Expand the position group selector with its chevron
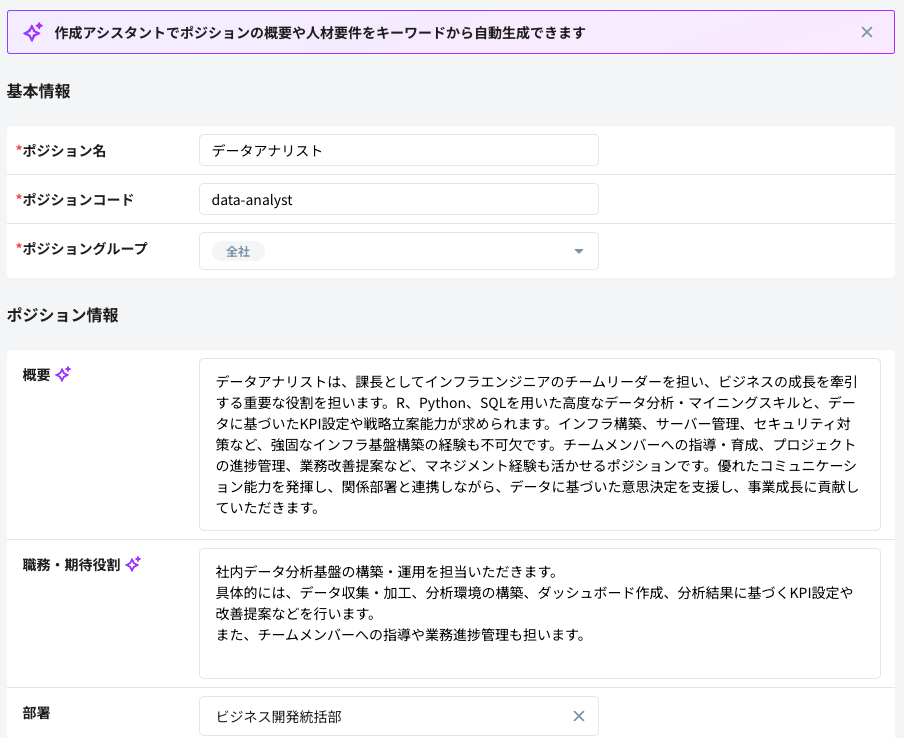The height and width of the screenshot is (738, 904). [x=578, y=251]
